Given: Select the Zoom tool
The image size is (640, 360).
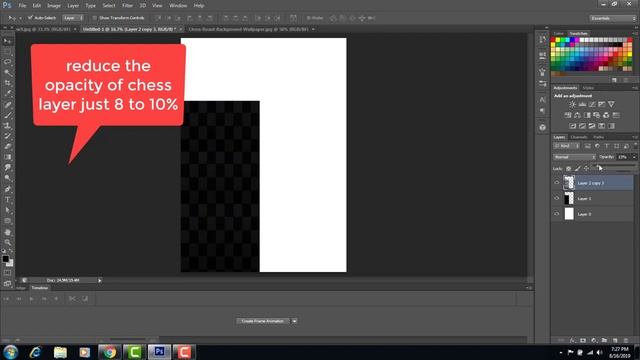Looking at the screenshot, I should coord(7,242).
